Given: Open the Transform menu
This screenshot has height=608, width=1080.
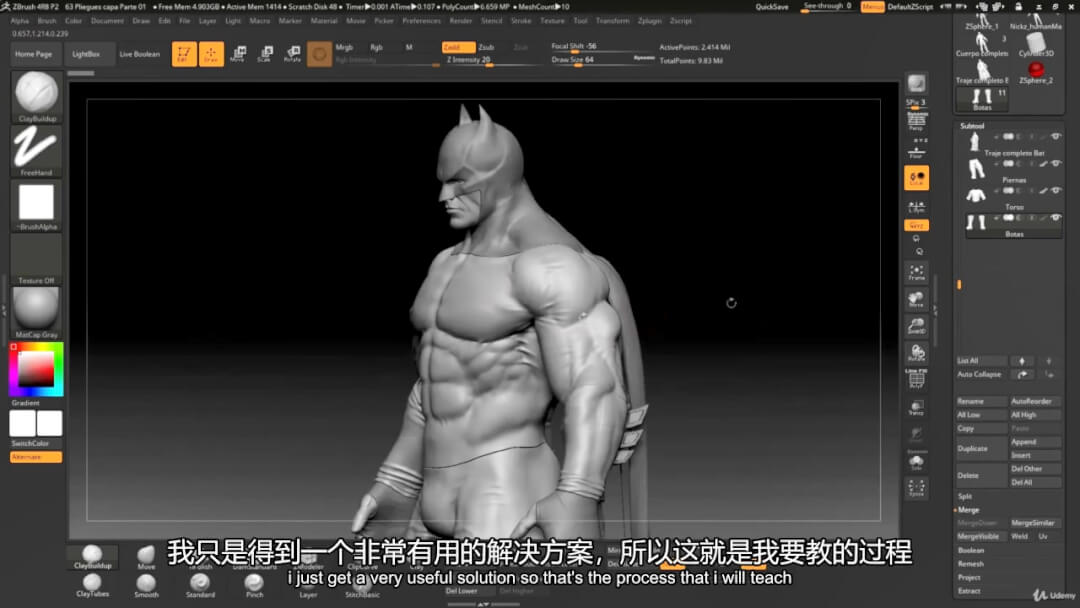Looking at the screenshot, I should click(x=612, y=21).
